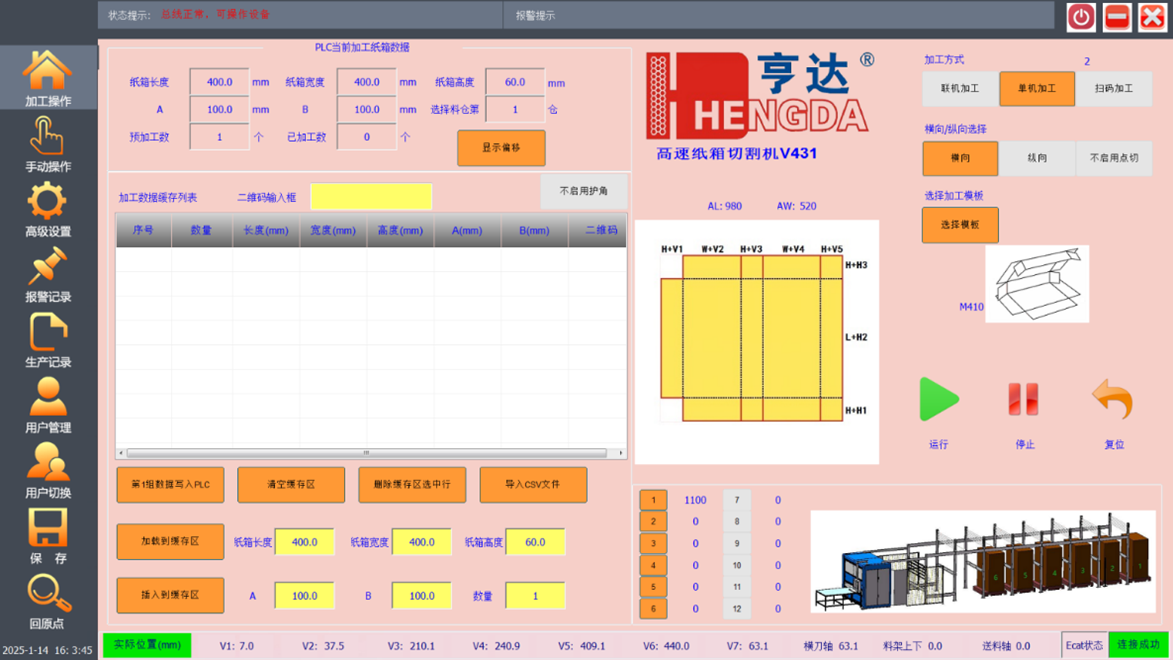
Task: Click the 回原点 magnifier icon
Action: (47, 597)
